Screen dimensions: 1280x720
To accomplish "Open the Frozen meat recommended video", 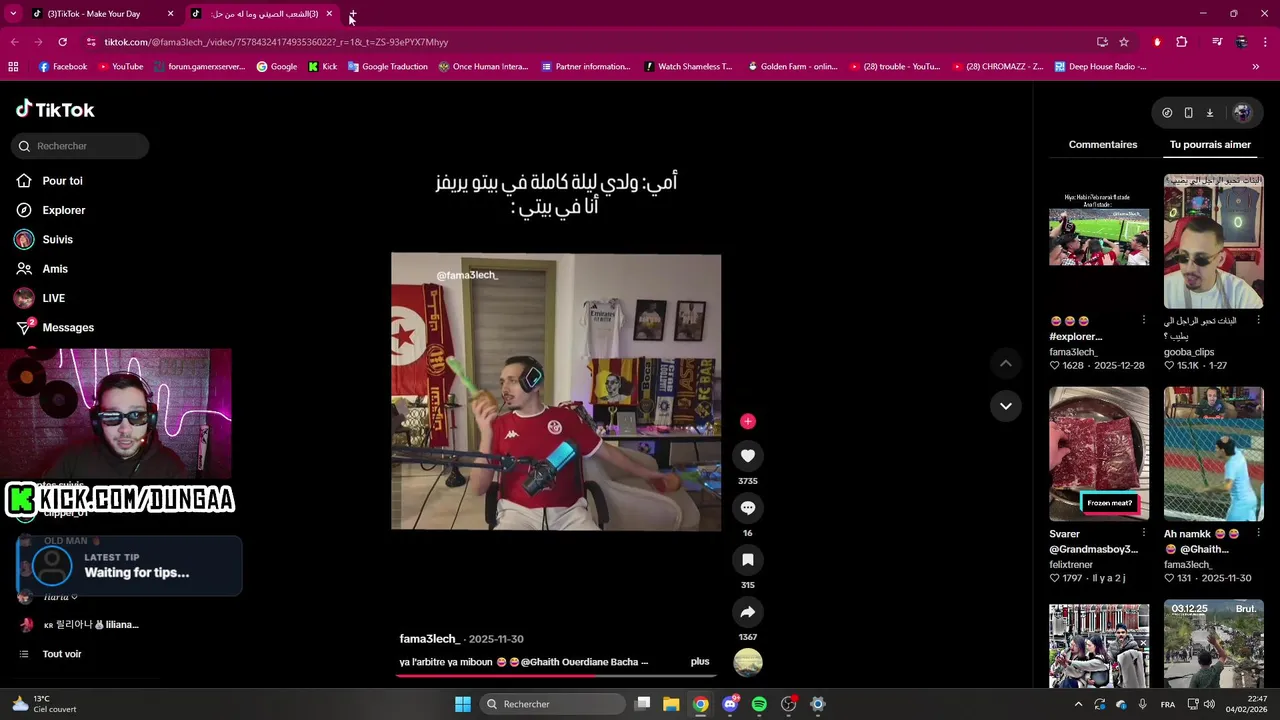I will click(1099, 454).
